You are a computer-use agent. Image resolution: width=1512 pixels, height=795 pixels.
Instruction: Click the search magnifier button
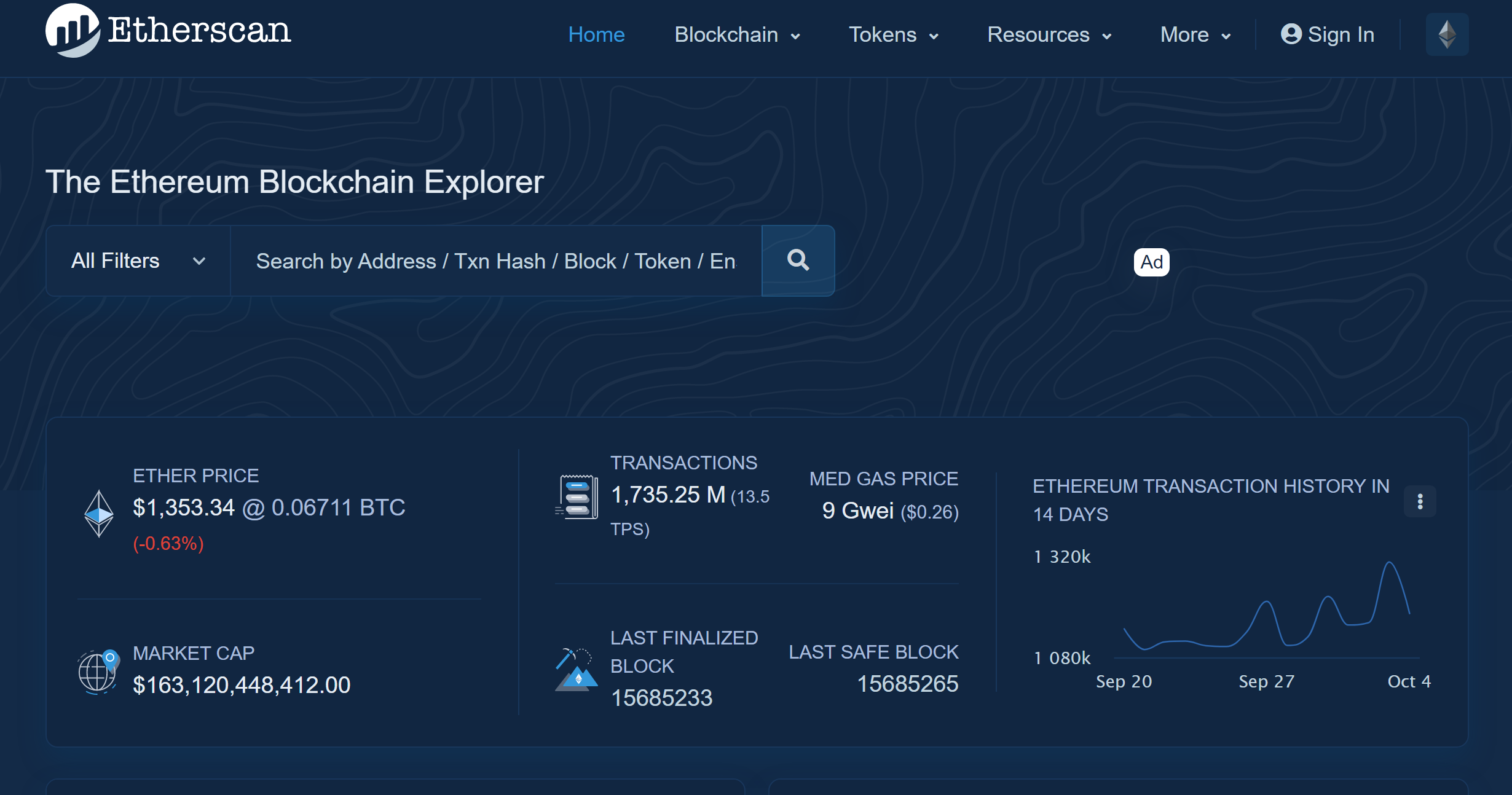coord(798,261)
